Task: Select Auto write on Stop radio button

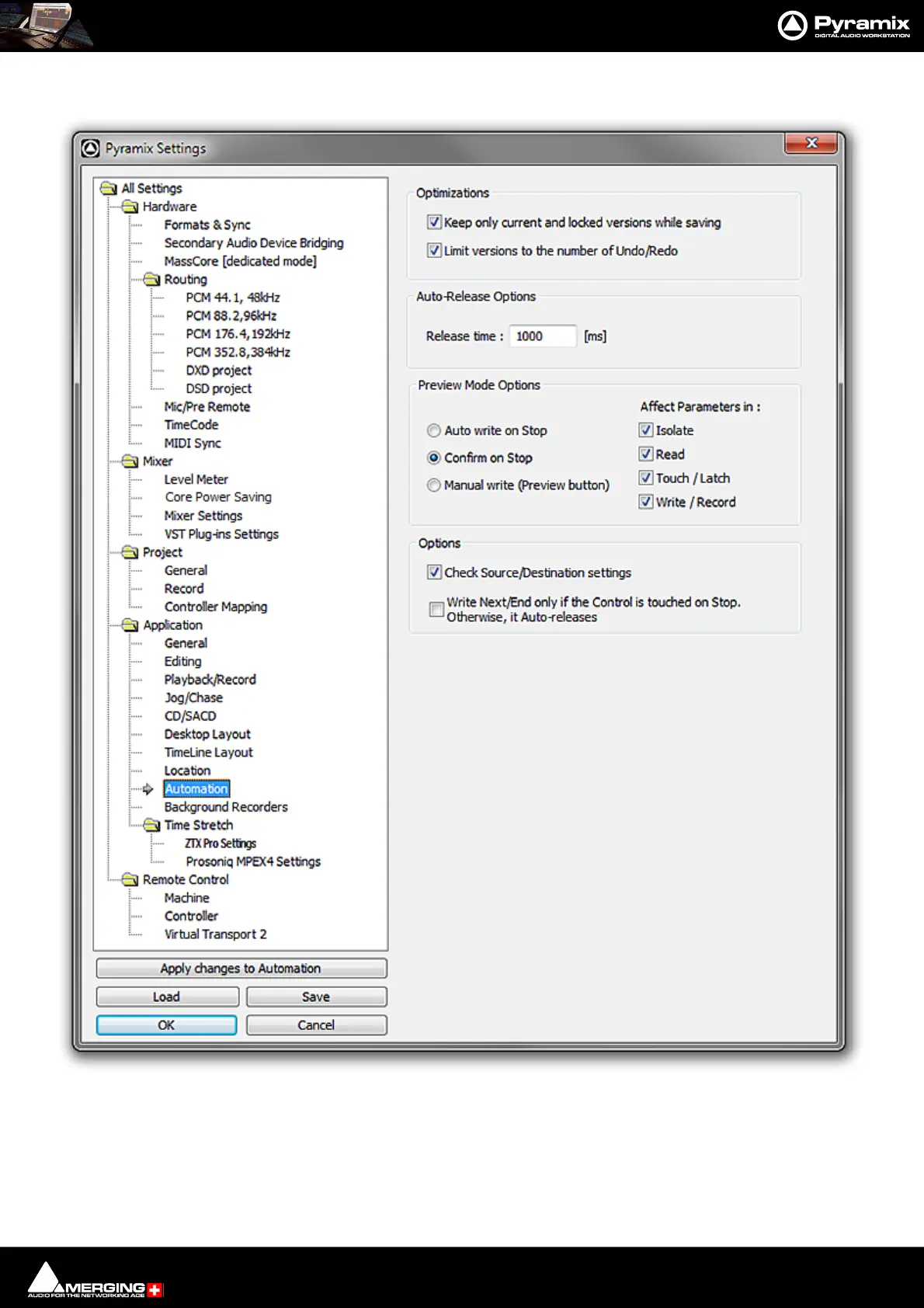Action: point(434,430)
